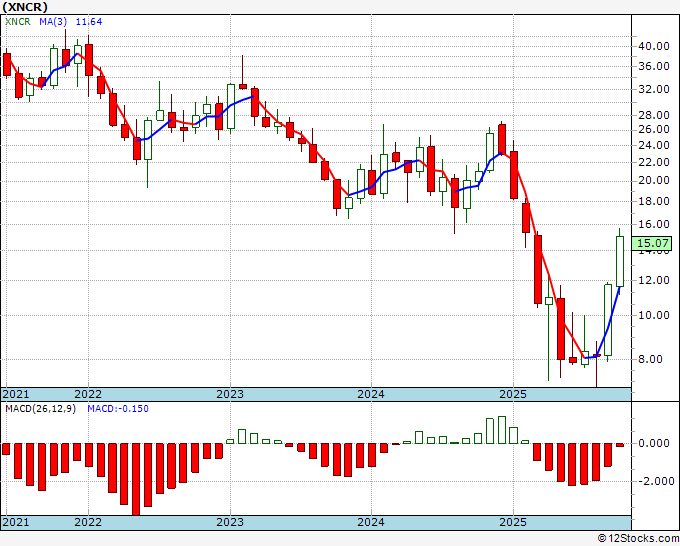Viewport: 680px width, 546px height.
Task: Click the latest green candlestick beside 15.07 tag
Action: tap(620, 261)
